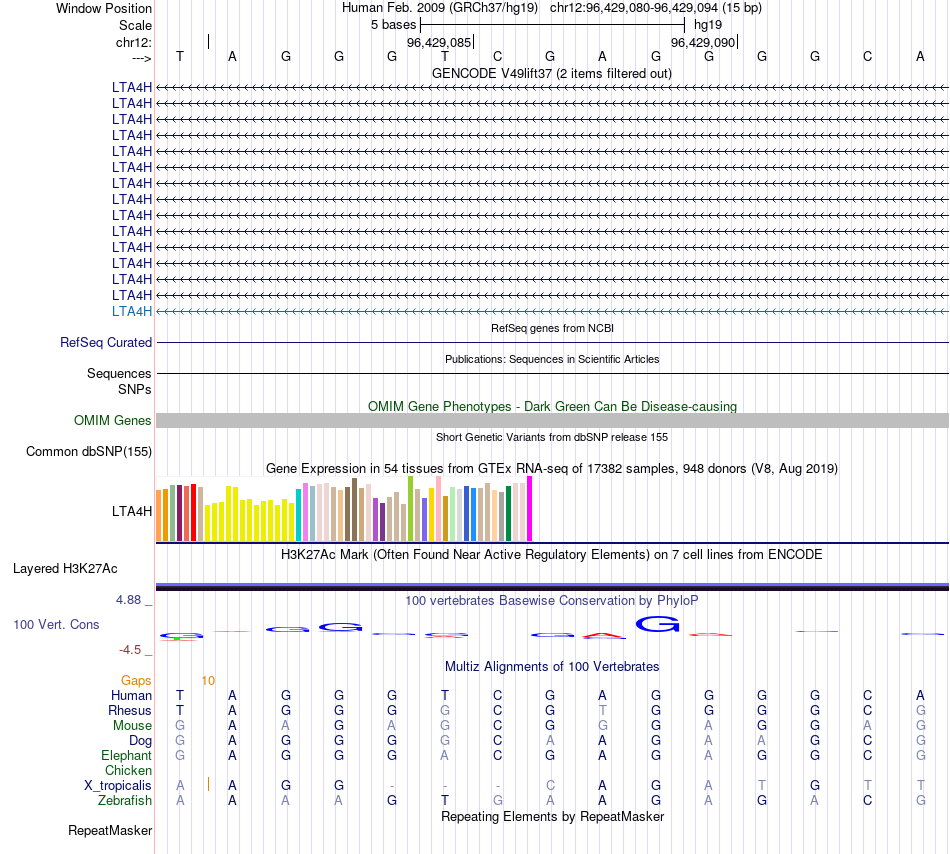
Task: Click the black LTA4H label beside GTEx chart
Action: coord(132,511)
